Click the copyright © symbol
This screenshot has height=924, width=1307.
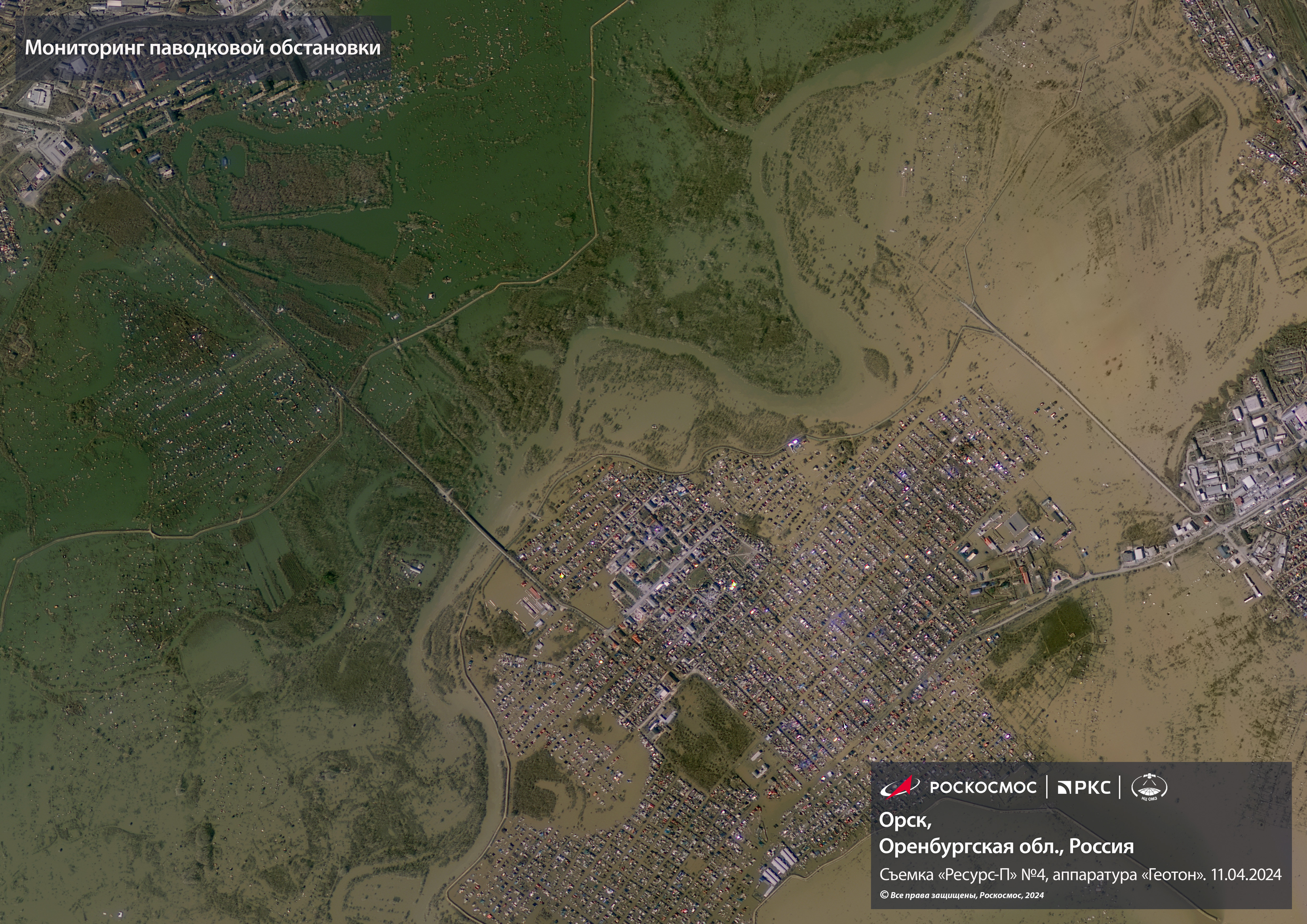click(x=884, y=895)
